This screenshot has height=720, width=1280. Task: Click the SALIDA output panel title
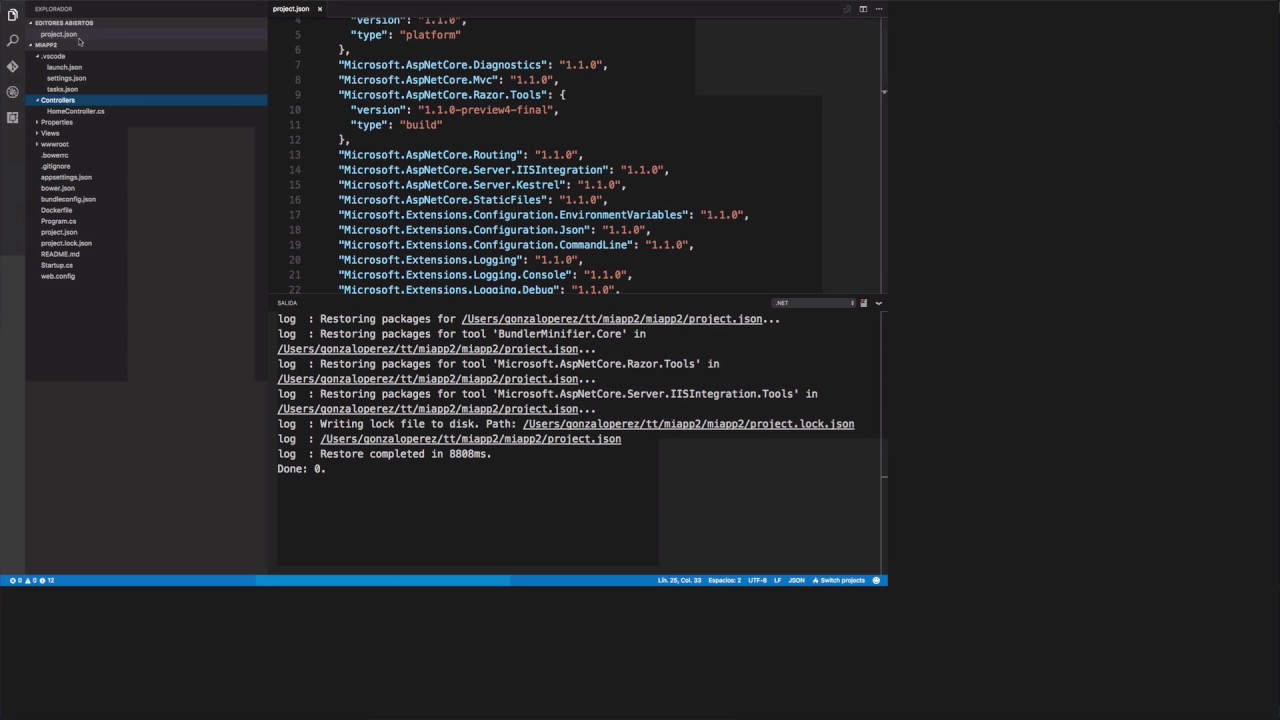point(287,303)
